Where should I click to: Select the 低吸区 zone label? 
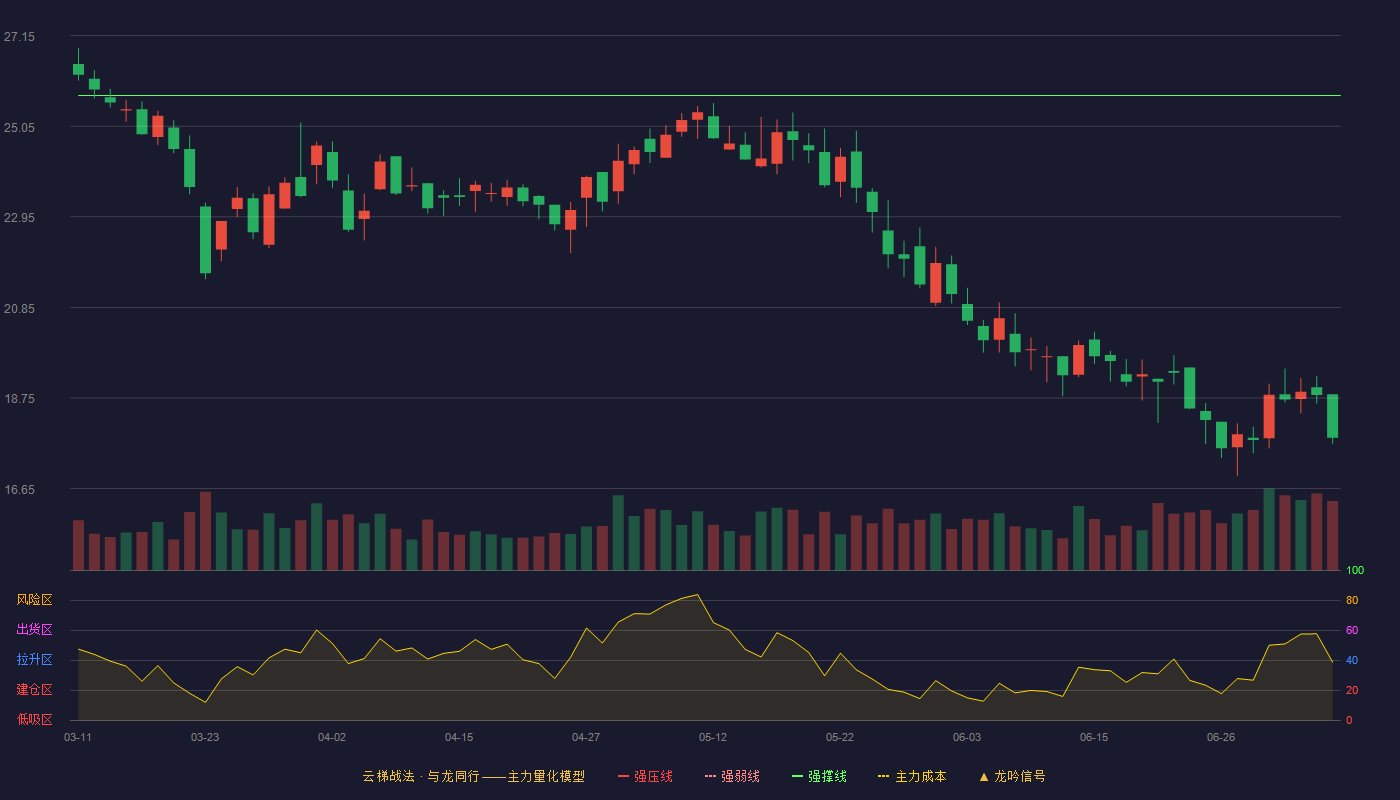(34, 719)
